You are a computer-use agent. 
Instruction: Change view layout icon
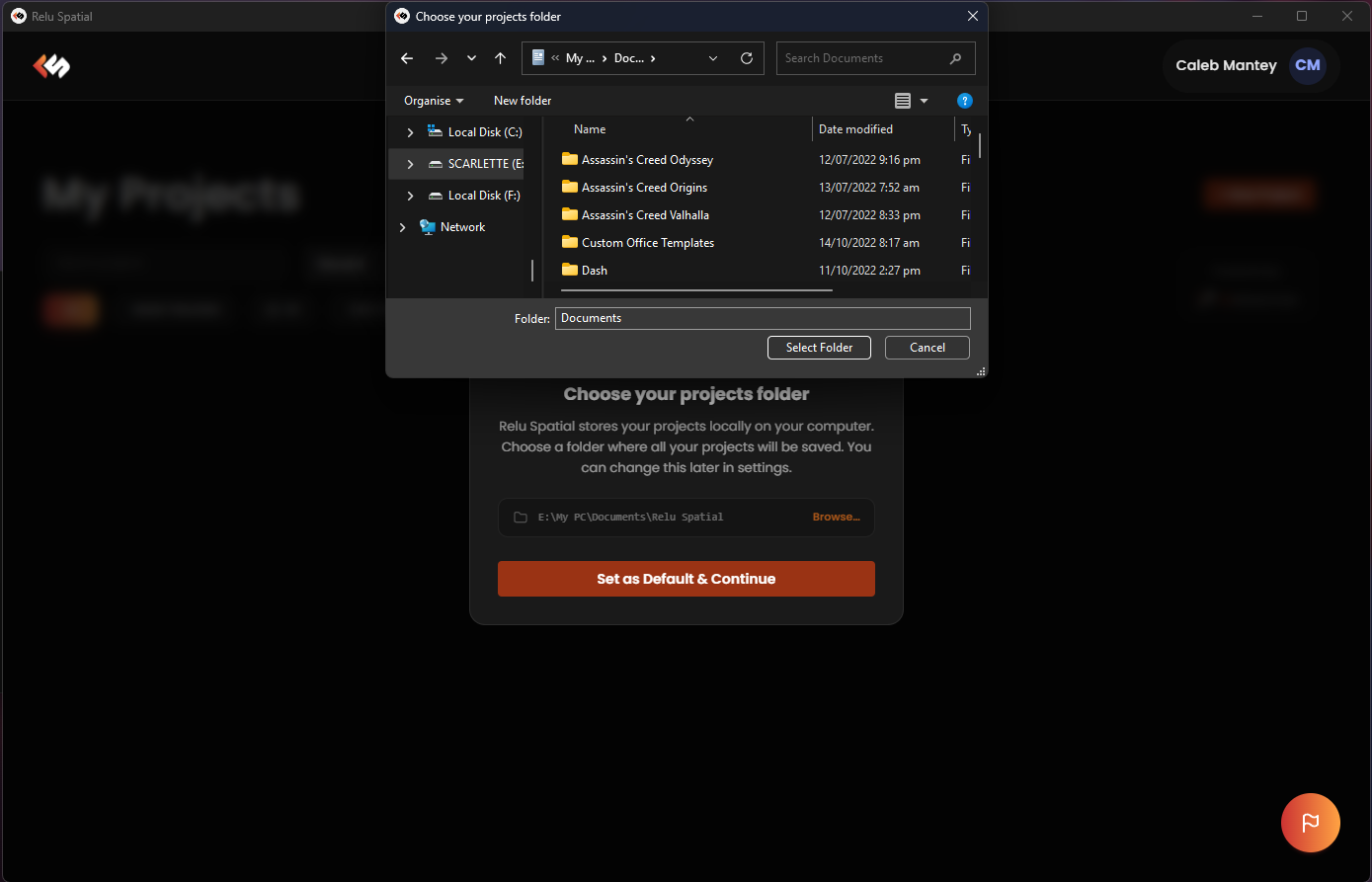[x=903, y=101]
